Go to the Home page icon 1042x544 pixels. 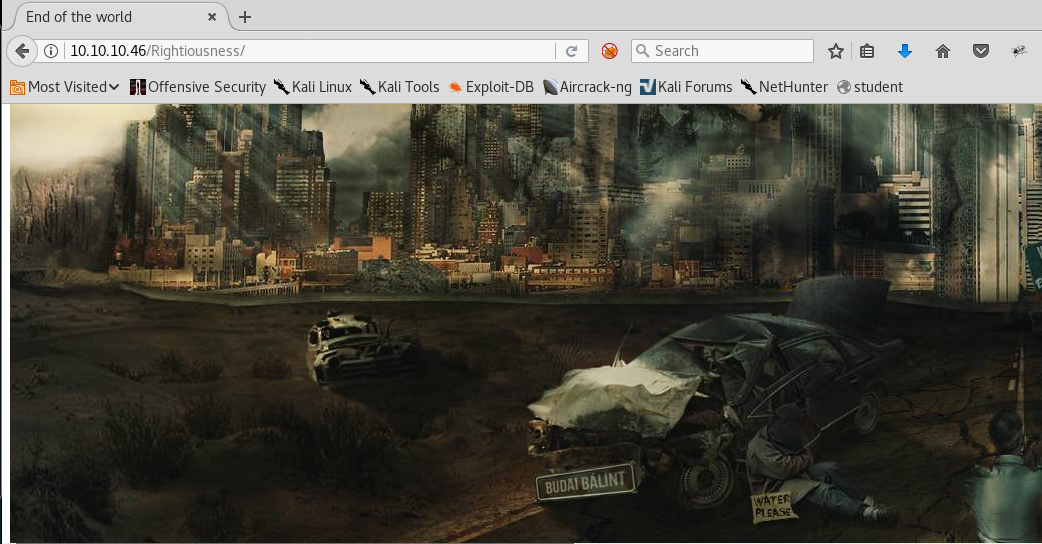coord(942,51)
